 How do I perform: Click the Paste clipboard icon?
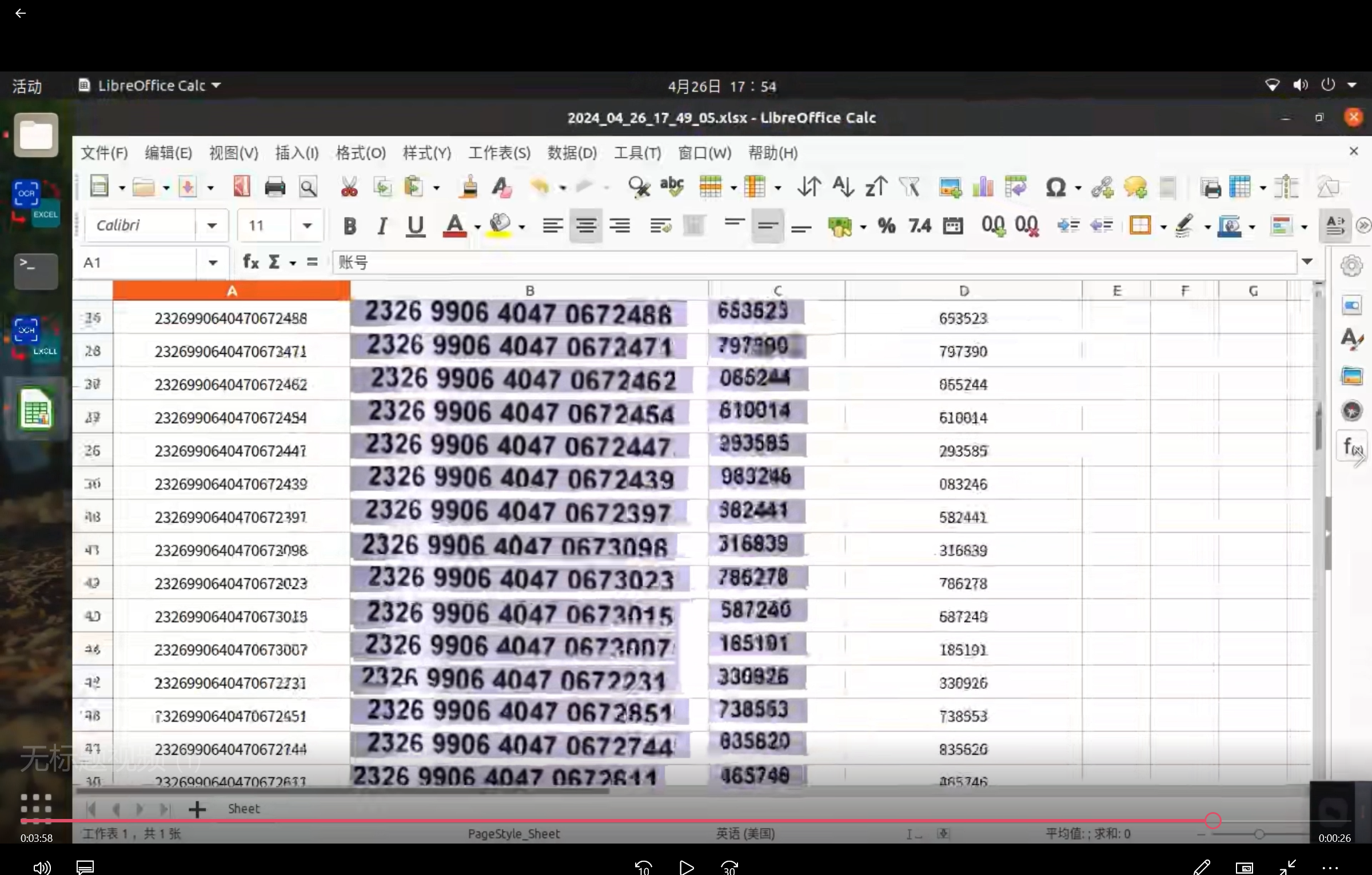[x=414, y=187]
